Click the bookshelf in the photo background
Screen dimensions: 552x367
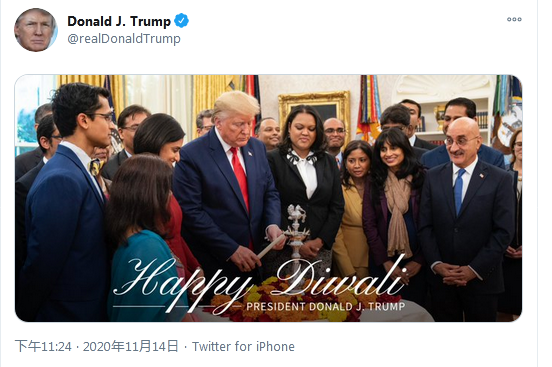click(x=454, y=118)
